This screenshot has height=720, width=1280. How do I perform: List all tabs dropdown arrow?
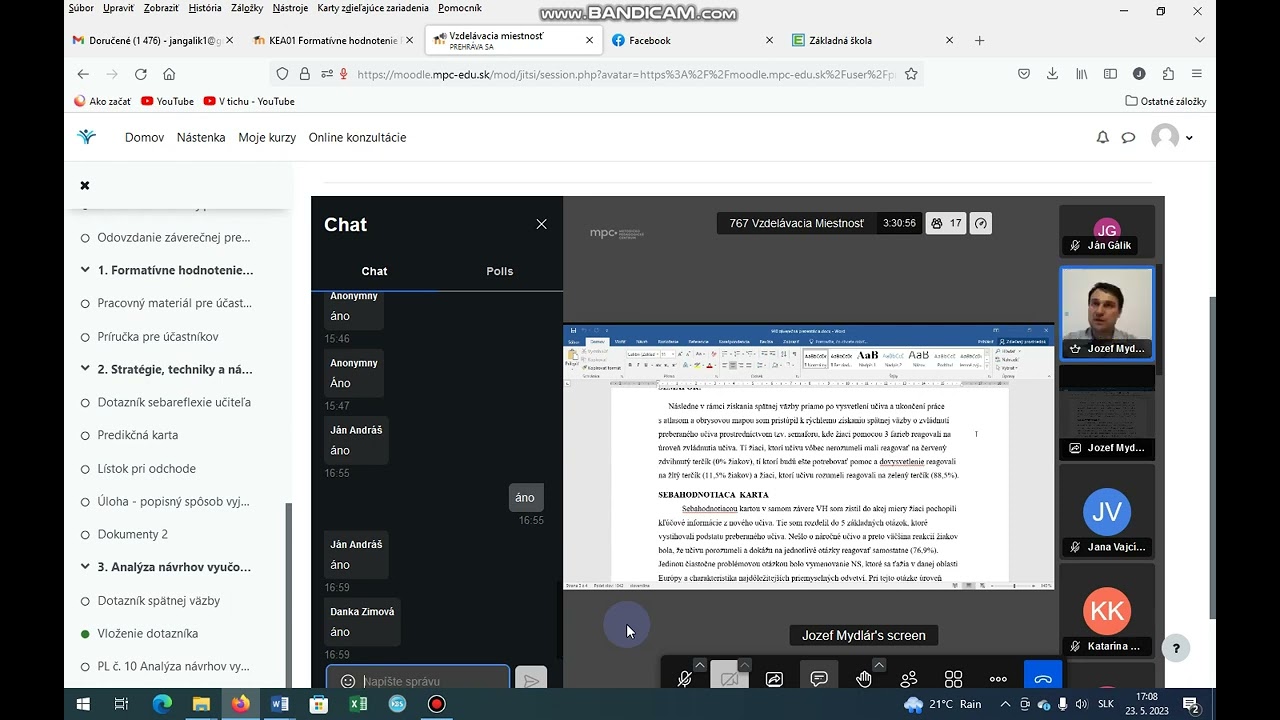click(1199, 40)
